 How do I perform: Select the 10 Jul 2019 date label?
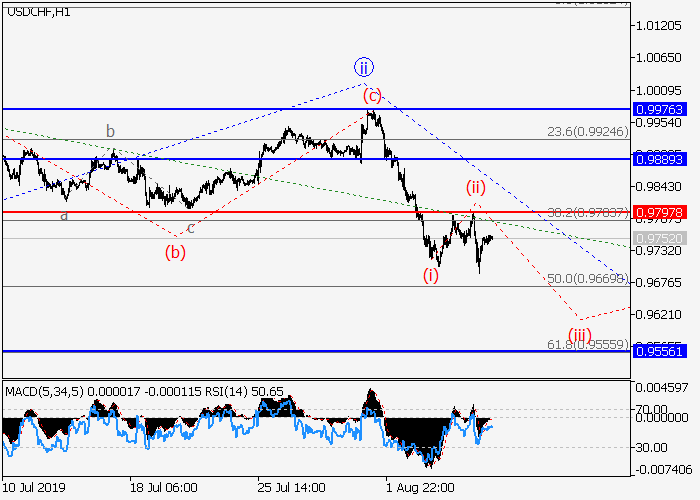(36, 486)
